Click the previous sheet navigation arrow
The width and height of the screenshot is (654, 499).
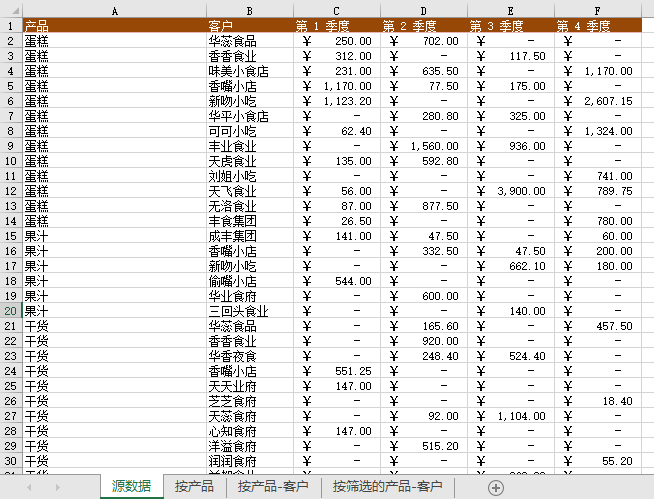(28, 487)
